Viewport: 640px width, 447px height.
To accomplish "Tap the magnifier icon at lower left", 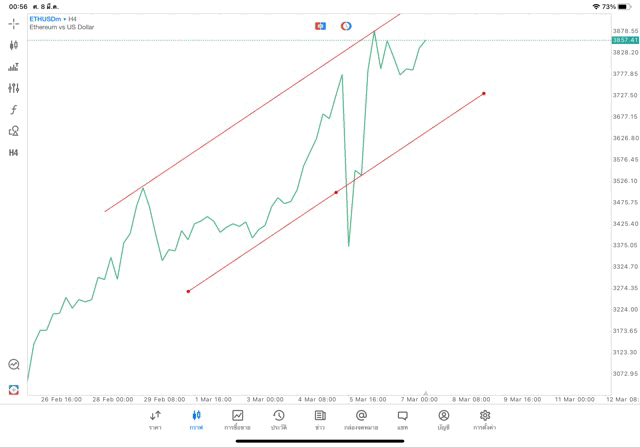I will tap(14, 365).
